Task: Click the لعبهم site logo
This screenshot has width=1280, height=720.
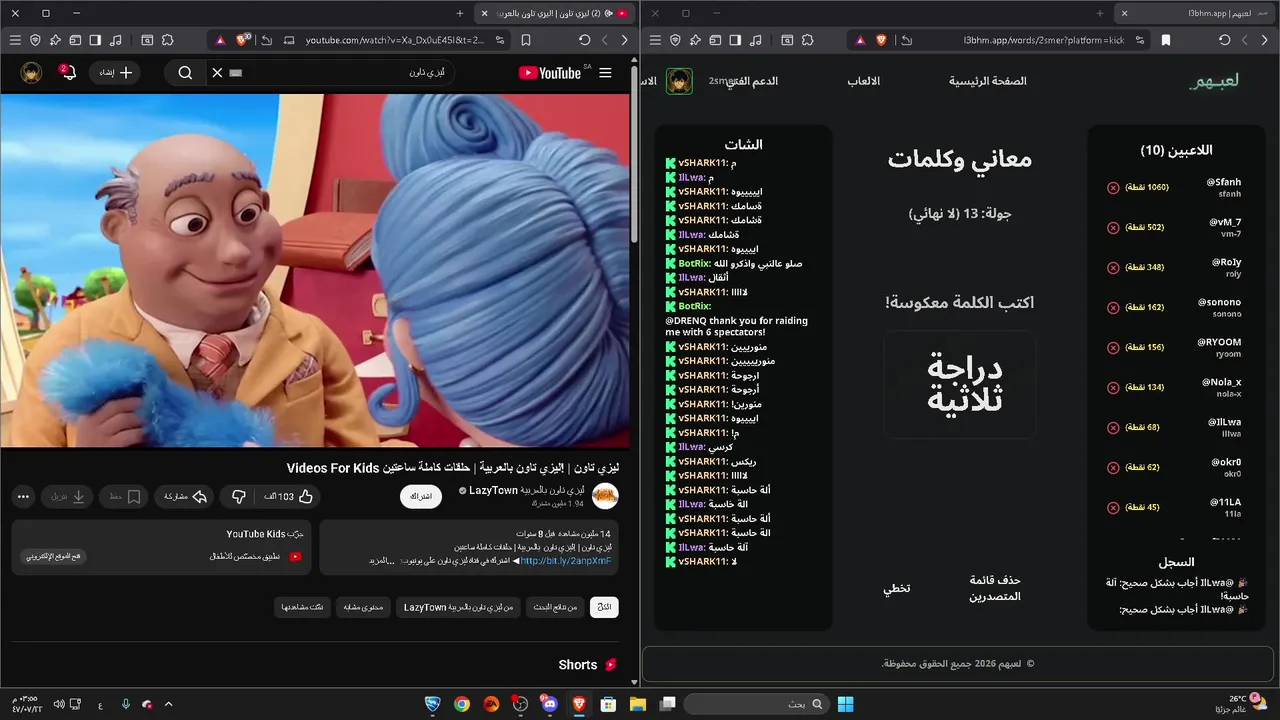Action: tap(1215, 81)
